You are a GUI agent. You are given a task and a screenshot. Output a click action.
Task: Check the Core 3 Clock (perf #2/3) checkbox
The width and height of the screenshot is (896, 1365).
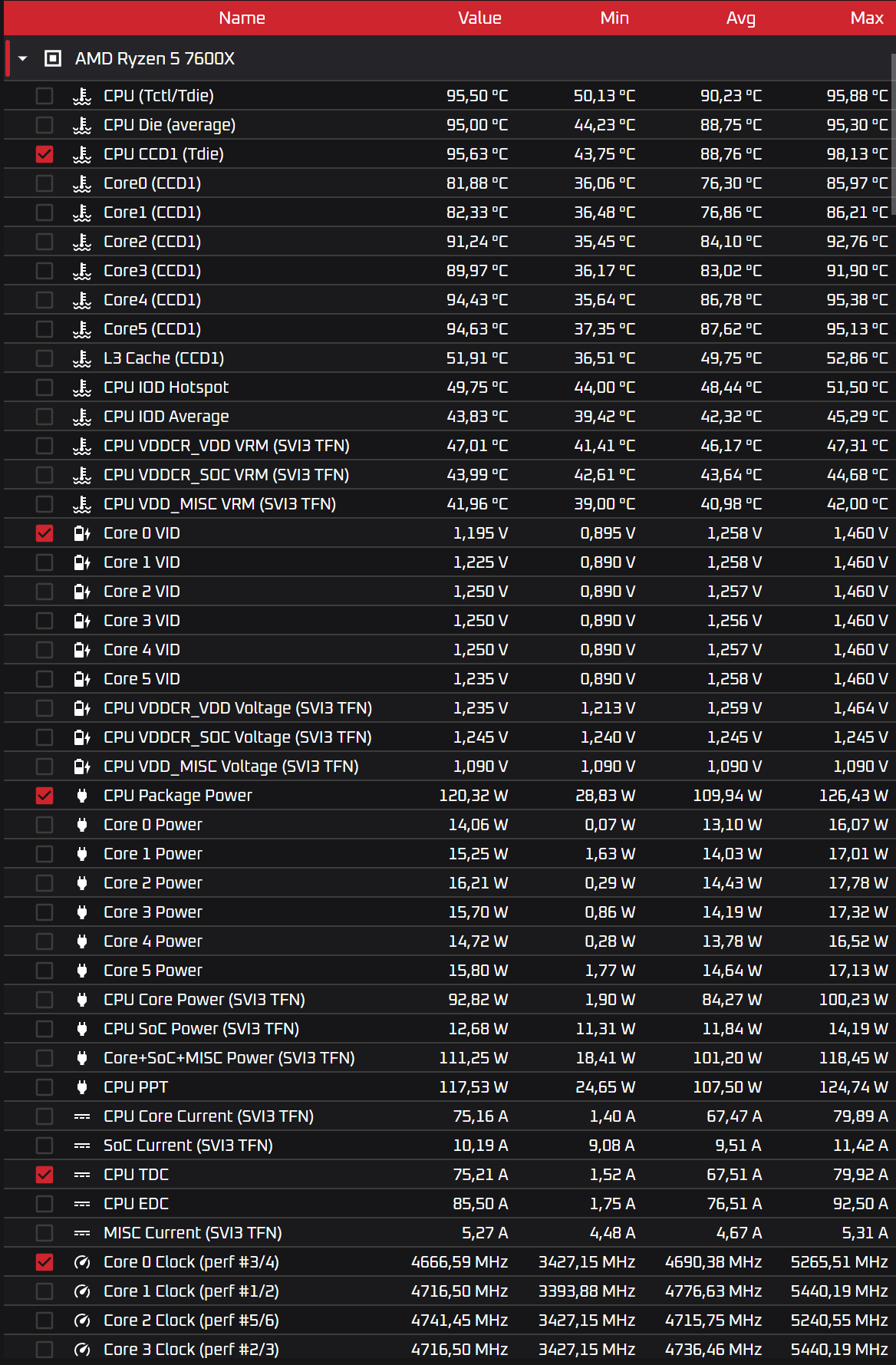44,1350
